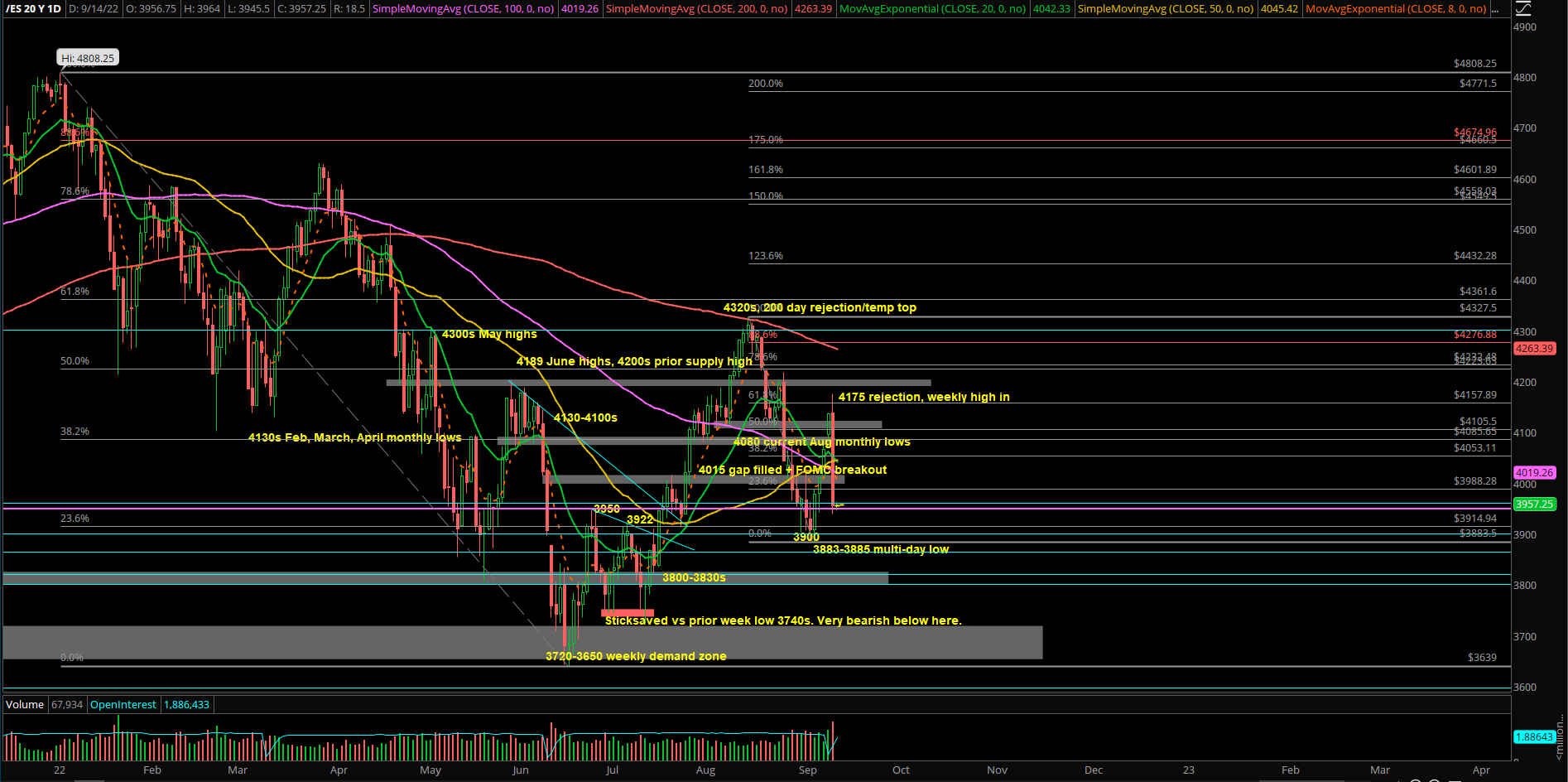
Task: Click the Hi: 4808.25 high price bubble
Action: (88, 58)
